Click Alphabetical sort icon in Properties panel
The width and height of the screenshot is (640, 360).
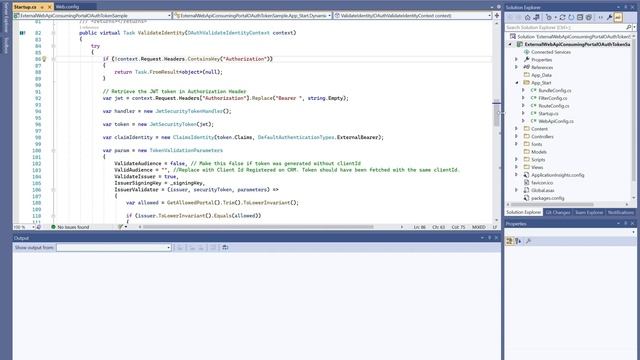point(518,241)
